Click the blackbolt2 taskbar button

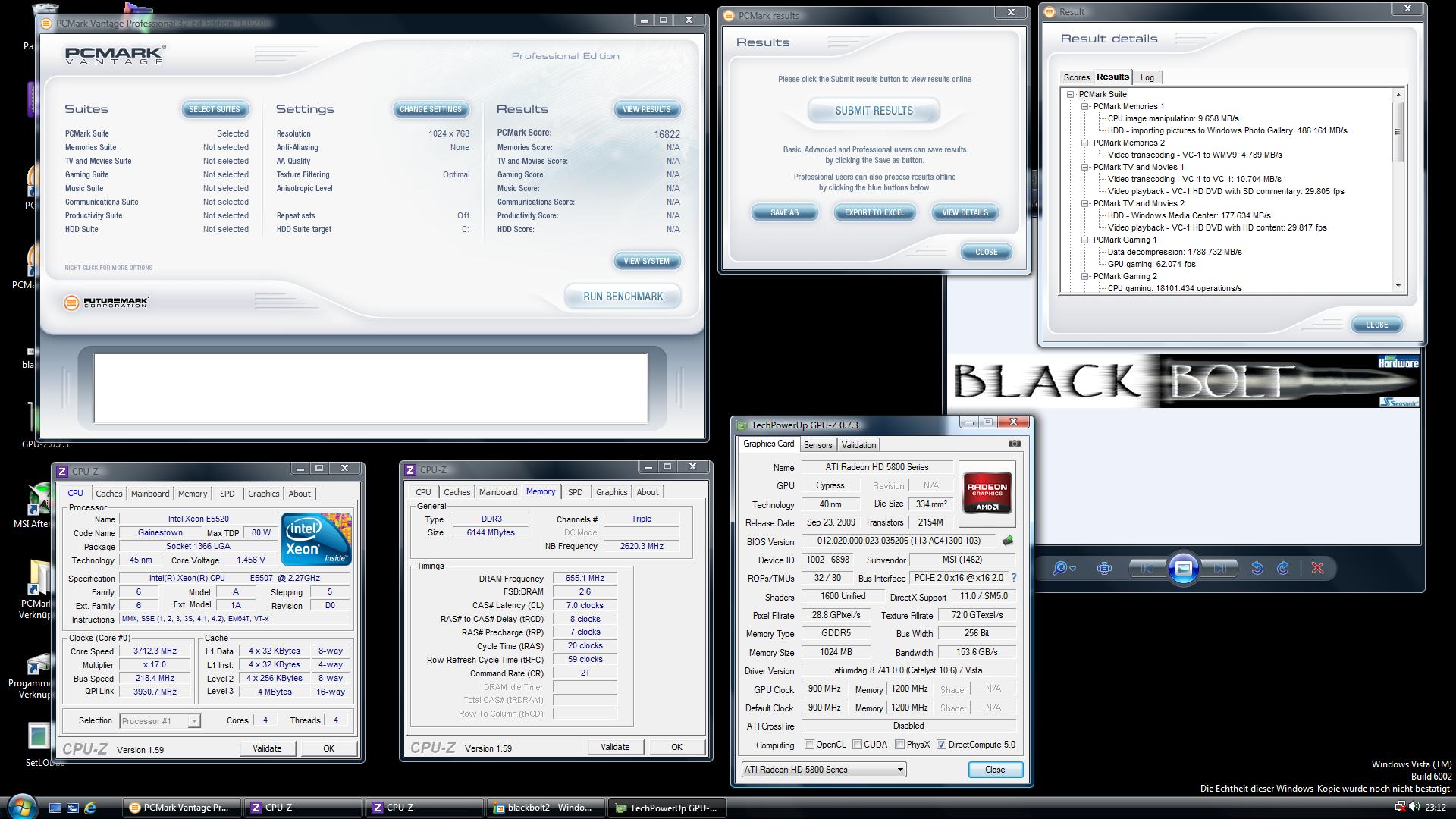coord(546,808)
